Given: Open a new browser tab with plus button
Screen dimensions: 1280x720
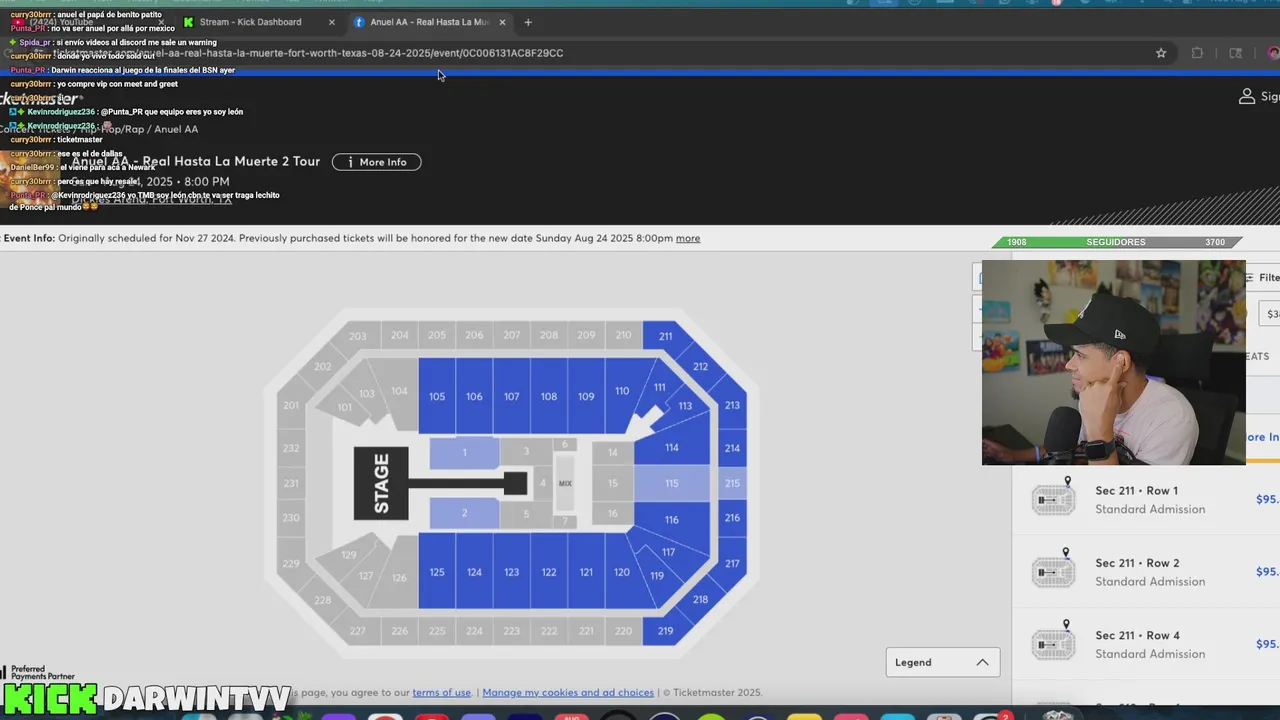Looking at the screenshot, I should point(528,22).
